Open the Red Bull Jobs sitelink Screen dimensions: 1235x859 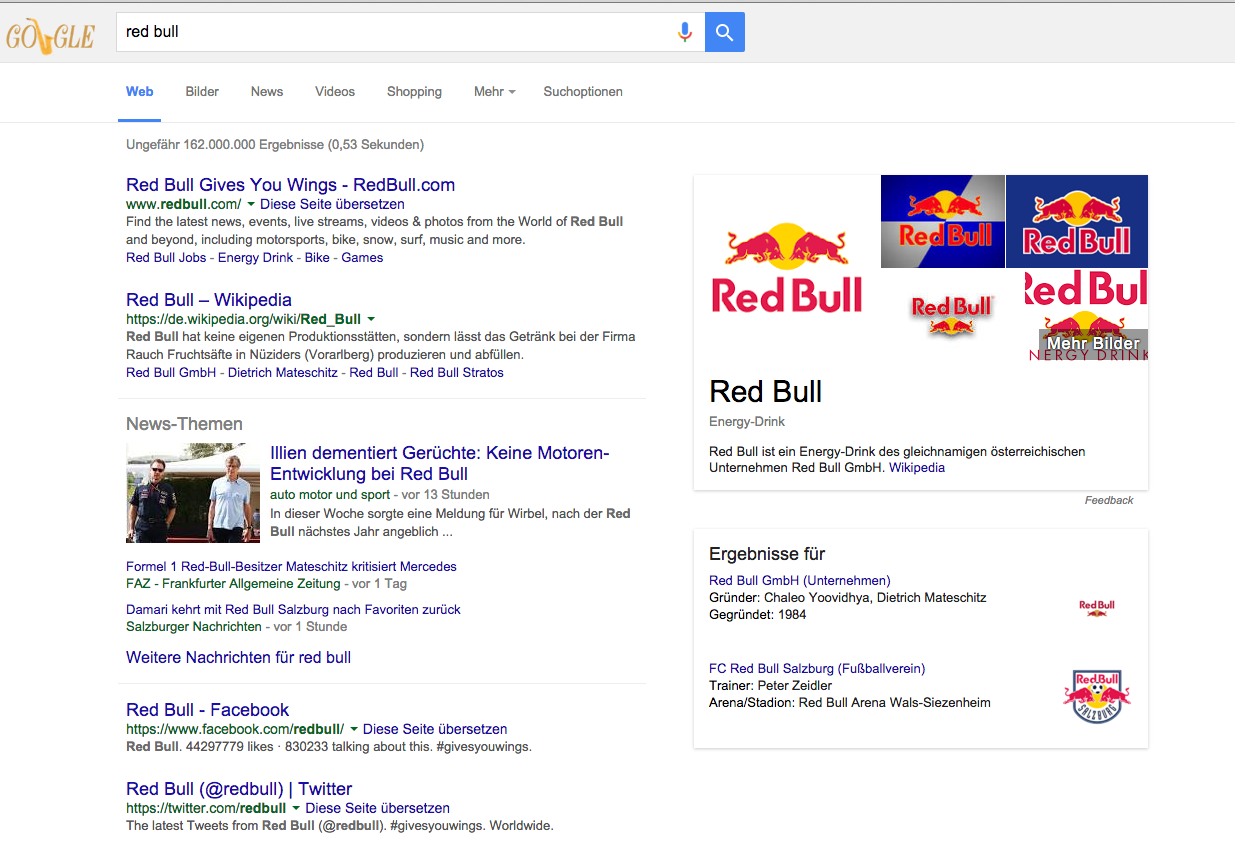click(166, 258)
